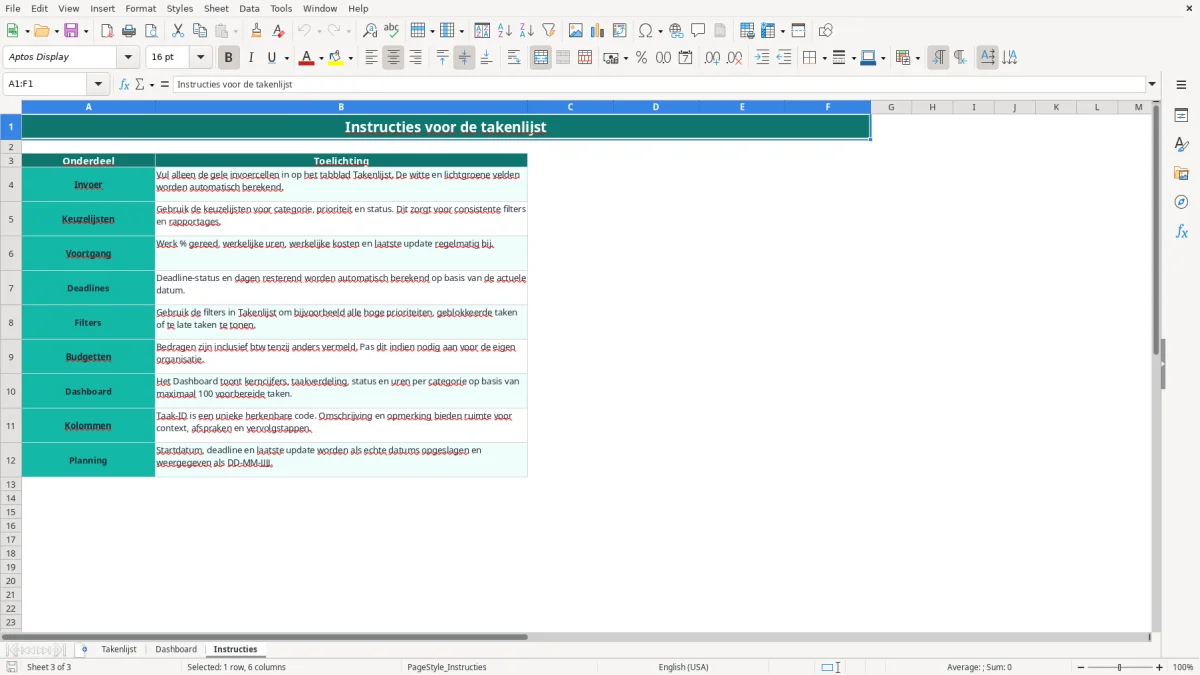
Task: Open sidebar Navigator compass icon
Action: pos(1181,202)
